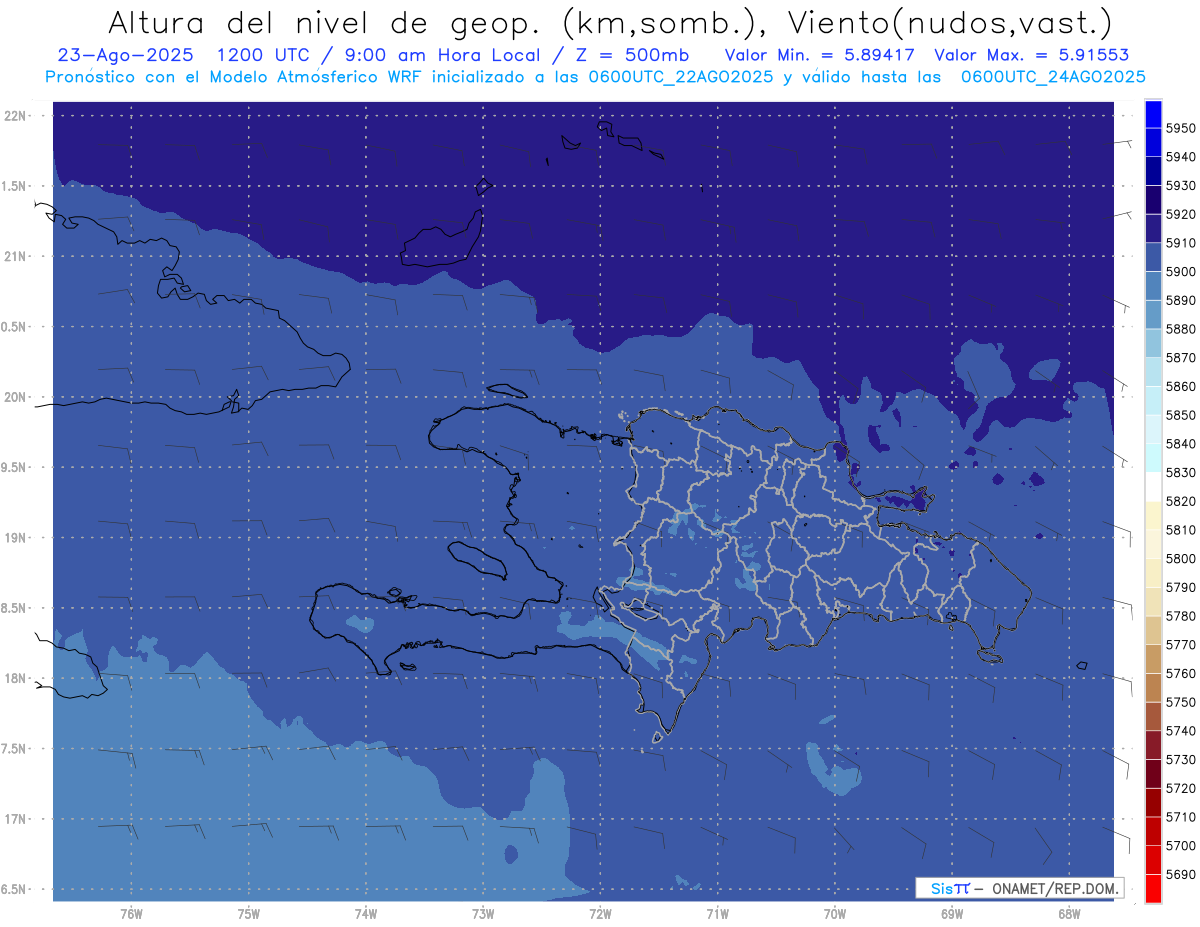Click the colorbar value label '5950'

[x=1181, y=128]
